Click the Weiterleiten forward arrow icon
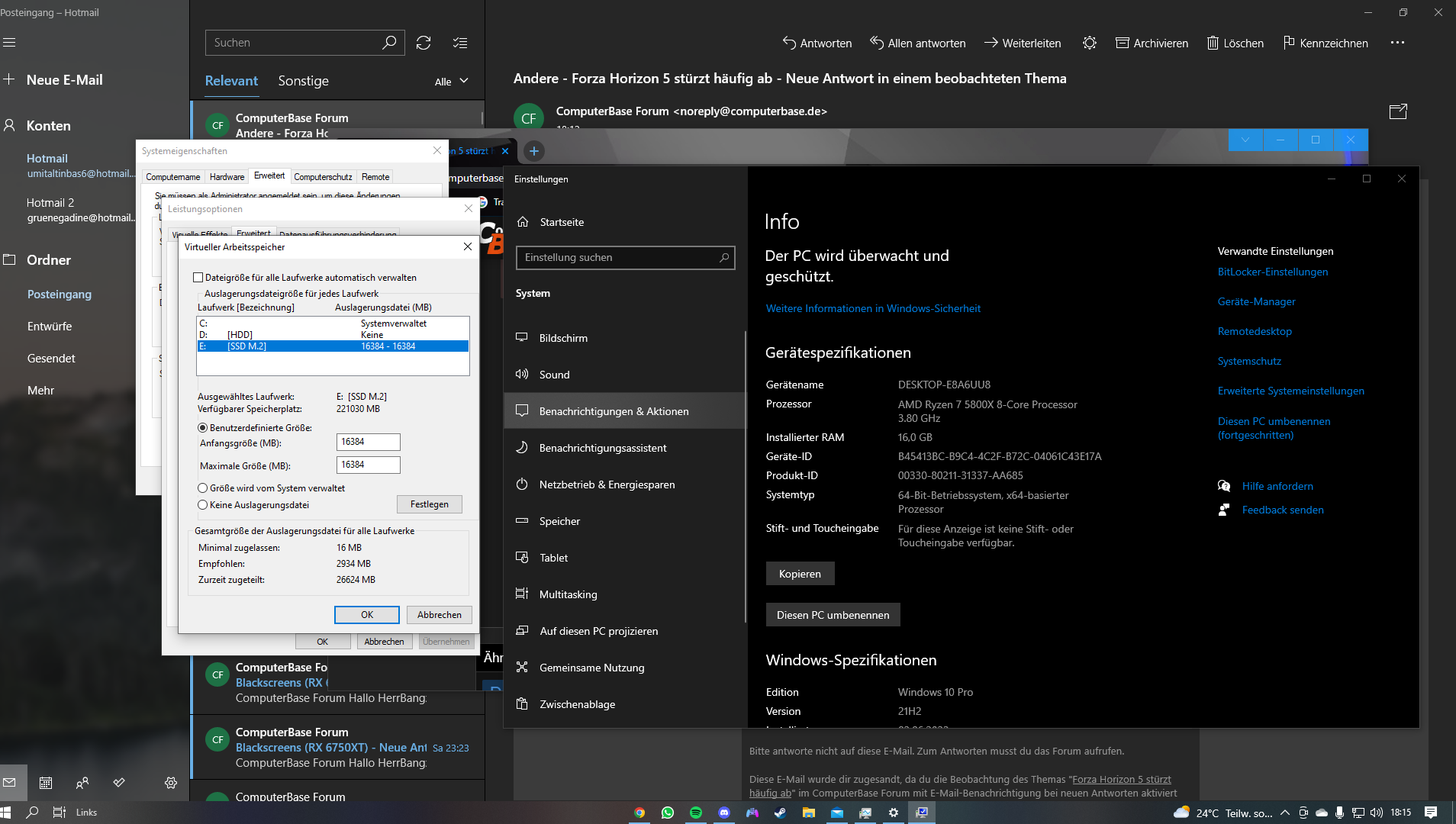 point(991,43)
